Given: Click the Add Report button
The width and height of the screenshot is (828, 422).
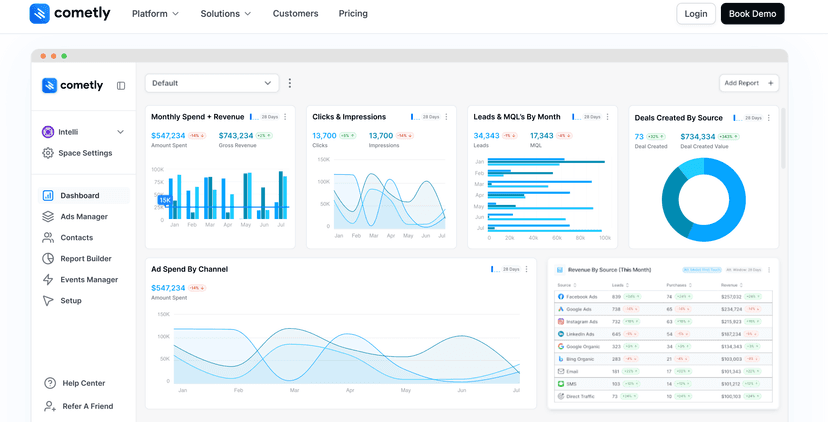Looking at the screenshot, I should point(748,83).
